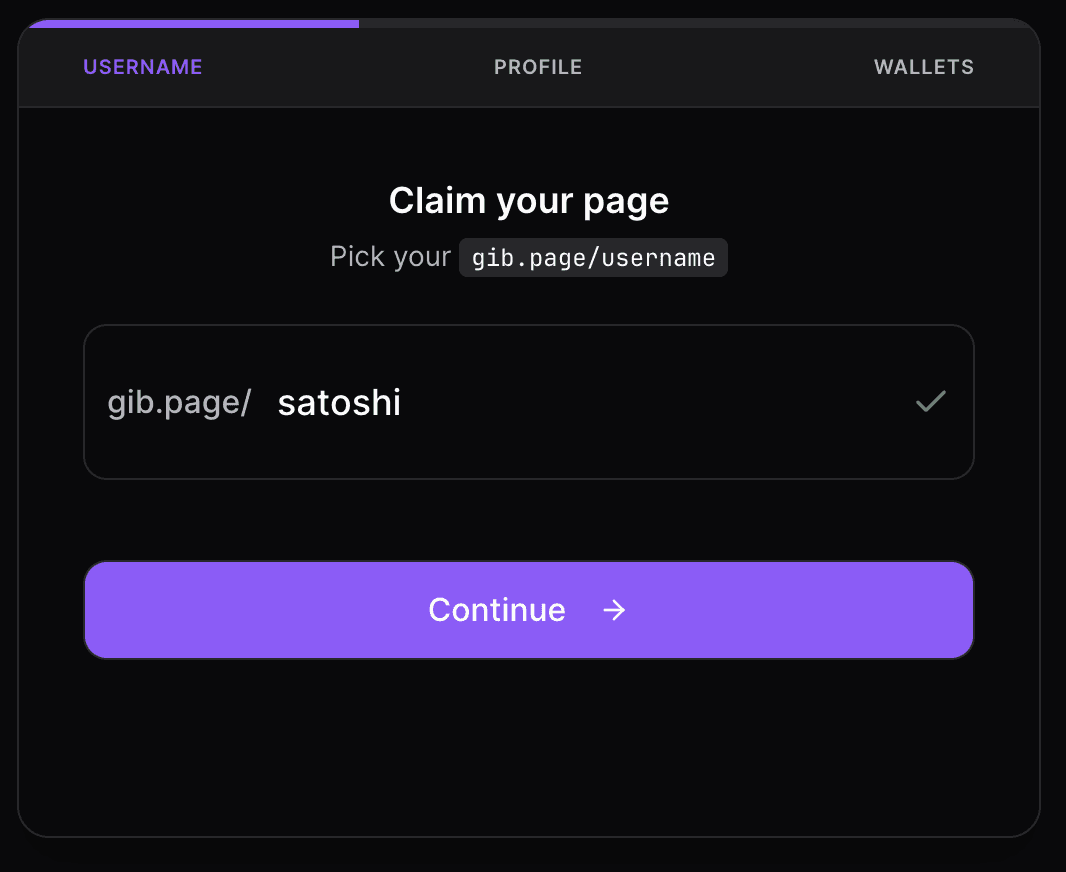The height and width of the screenshot is (872, 1066).
Task: Switch to the PROFILE tab
Action: (x=537, y=67)
